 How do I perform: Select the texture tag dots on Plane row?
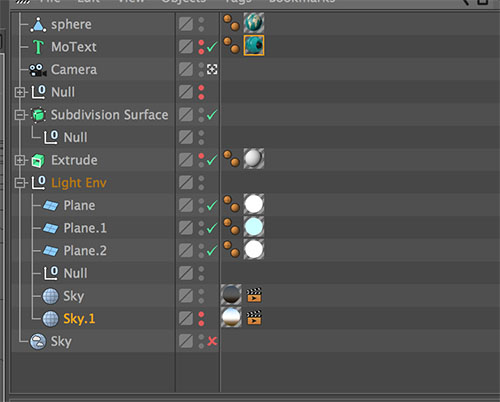click(x=231, y=204)
